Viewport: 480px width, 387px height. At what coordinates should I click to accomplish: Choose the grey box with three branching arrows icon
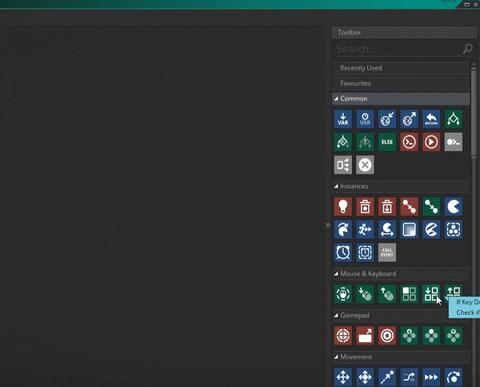(343, 165)
